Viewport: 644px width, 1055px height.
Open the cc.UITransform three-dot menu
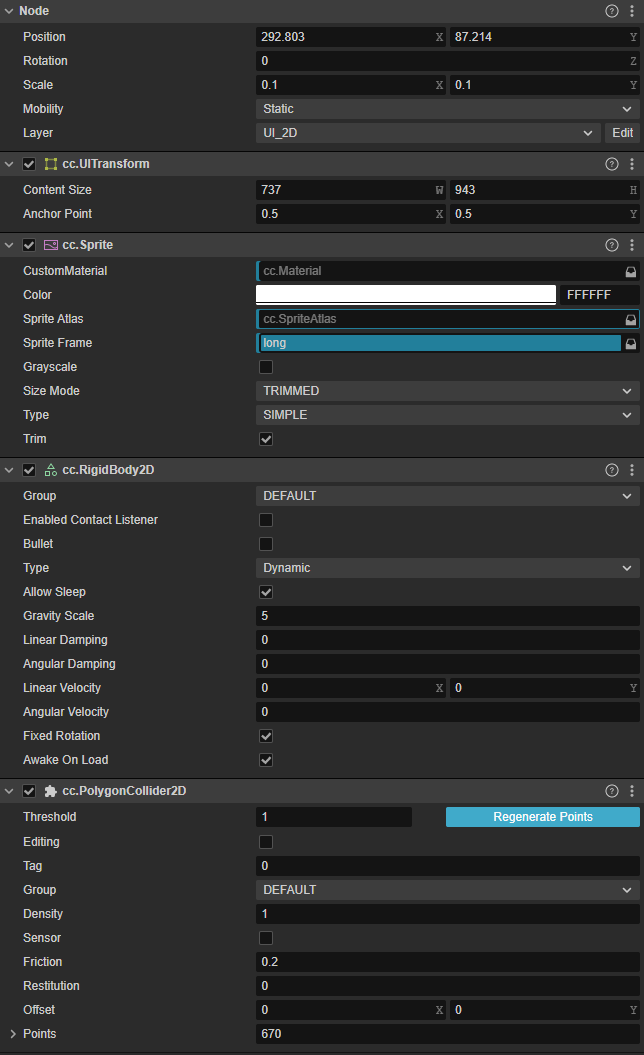point(632,164)
